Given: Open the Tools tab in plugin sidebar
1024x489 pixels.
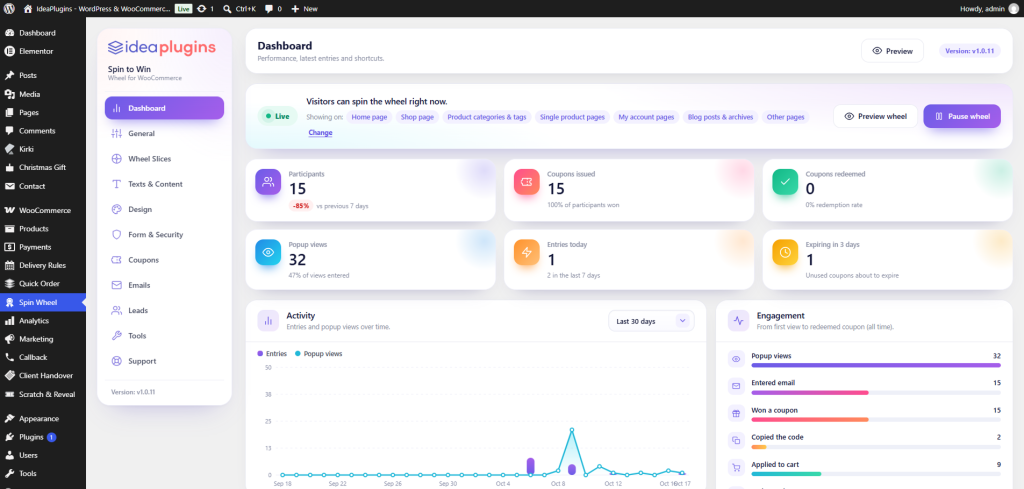Looking at the screenshot, I should [165, 336].
